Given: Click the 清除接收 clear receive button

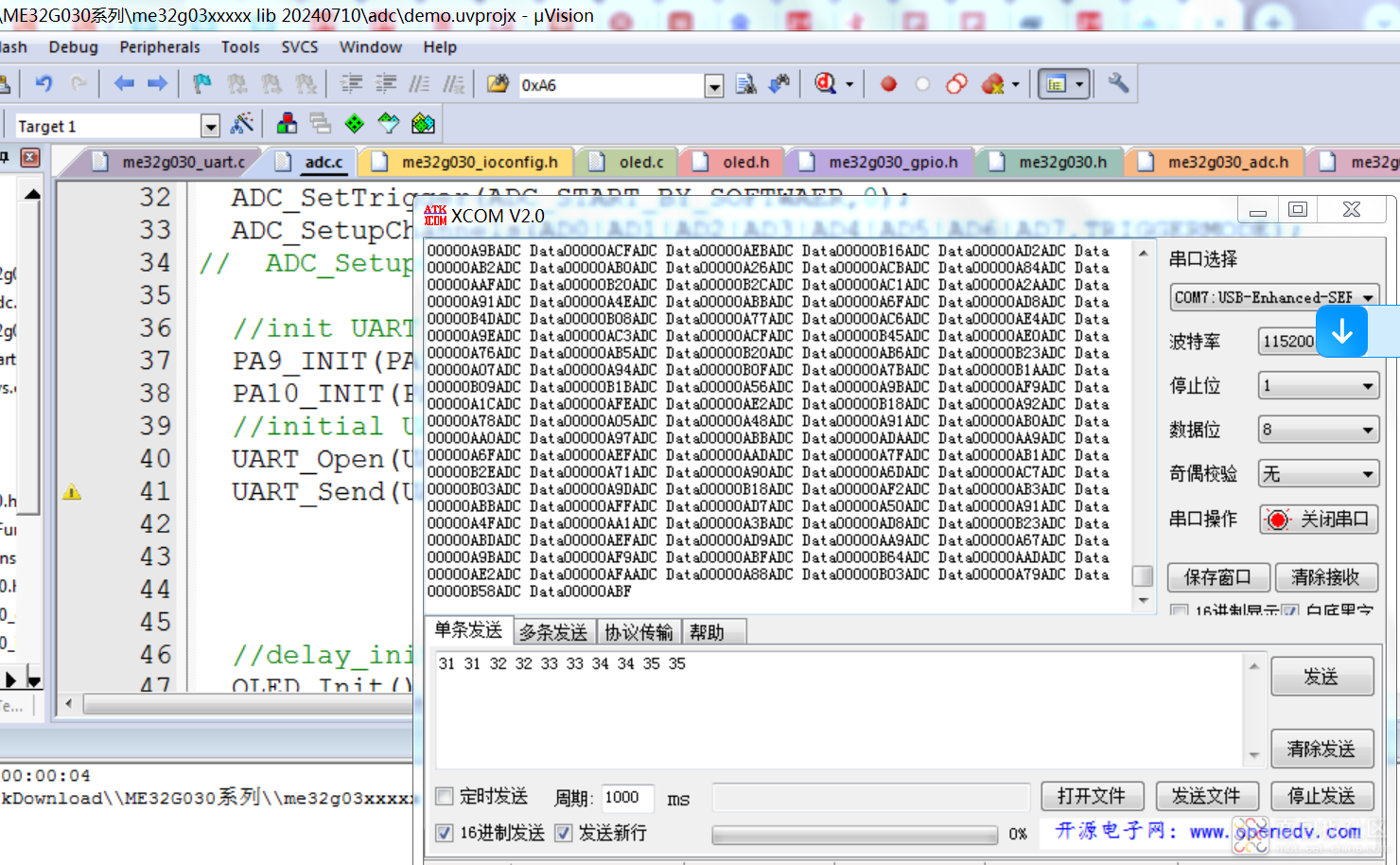Looking at the screenshot, I should 1325,577.
